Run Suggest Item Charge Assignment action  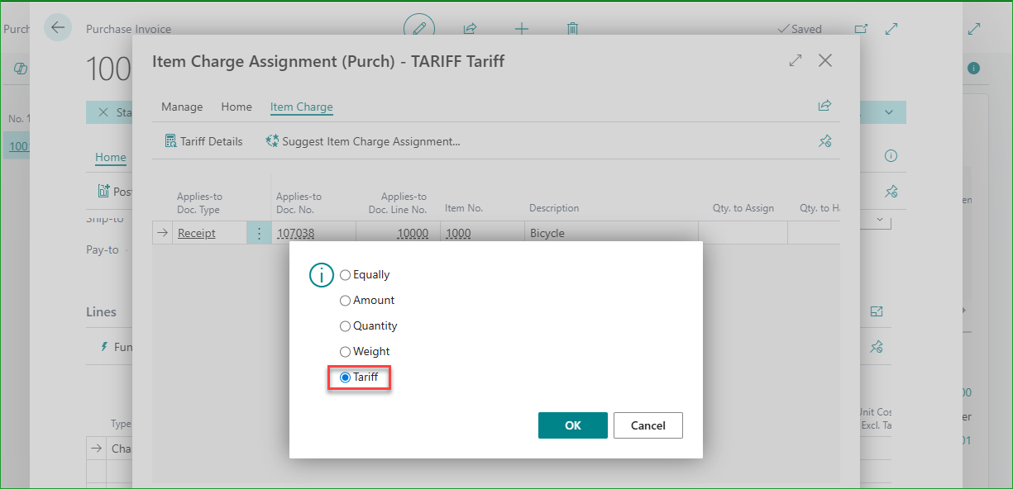363,141
